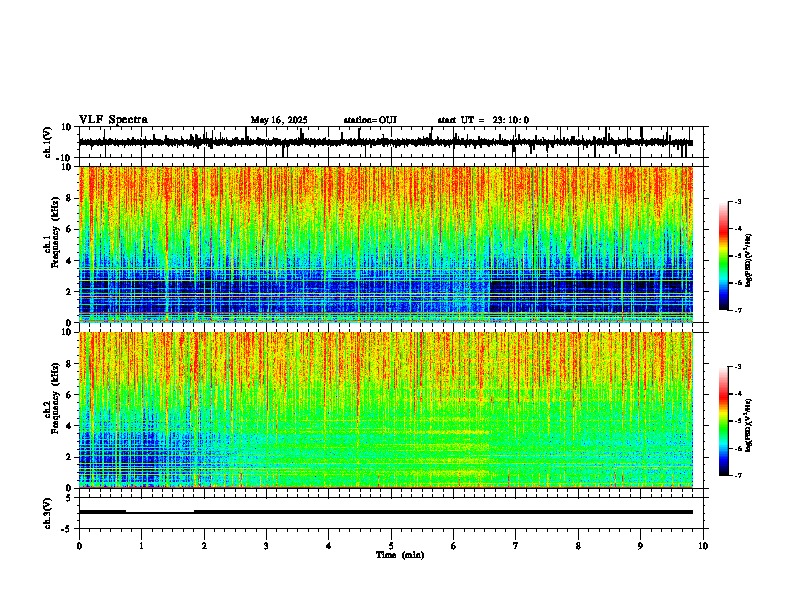
Task: Click the ch.3(V) axis "5" tick label
Action: [69, 497]
